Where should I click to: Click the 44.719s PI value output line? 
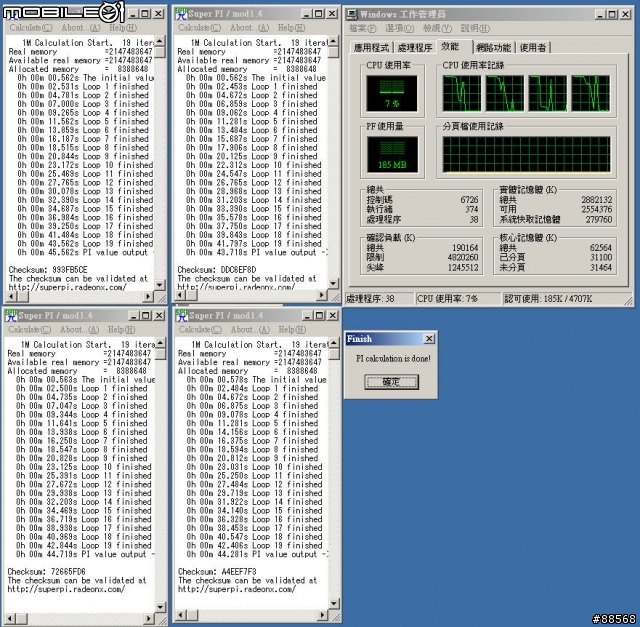pyautogui.click(x=85, y=554)
